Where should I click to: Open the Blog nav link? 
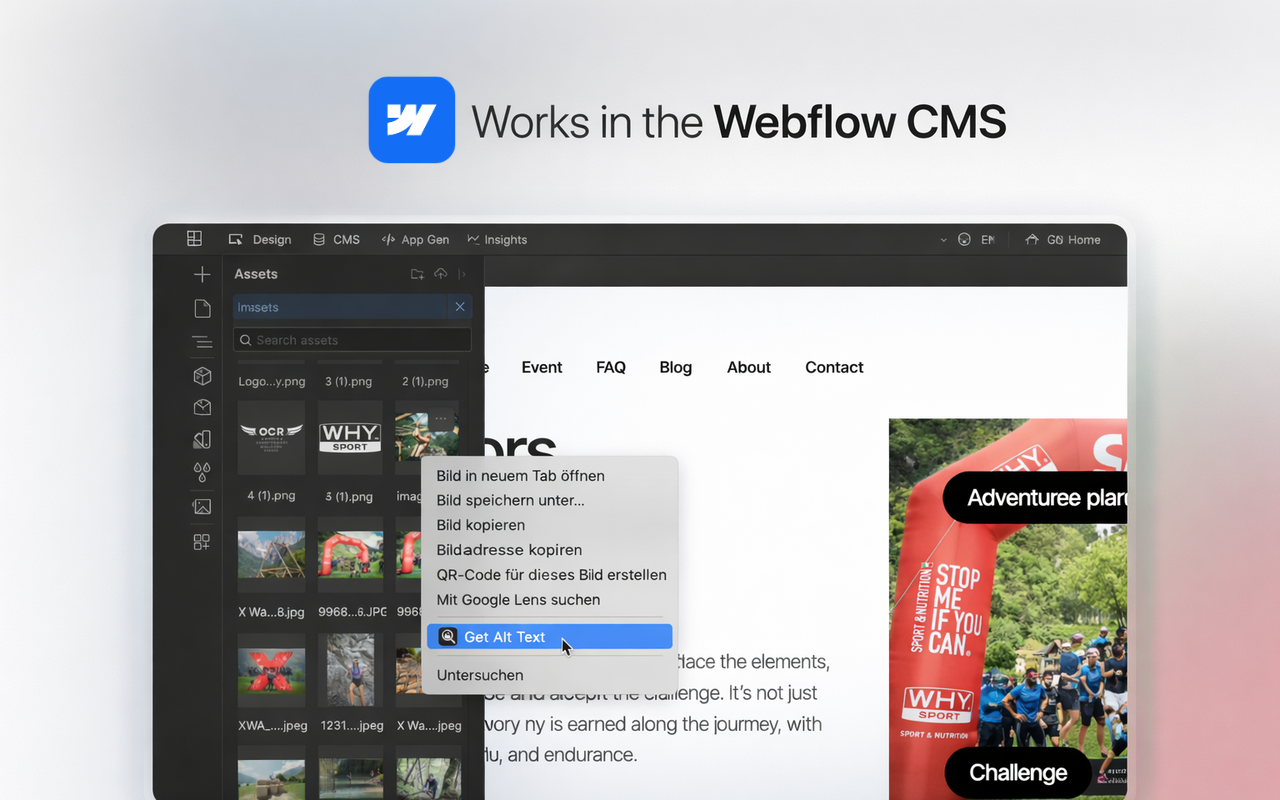click(676, 367)
